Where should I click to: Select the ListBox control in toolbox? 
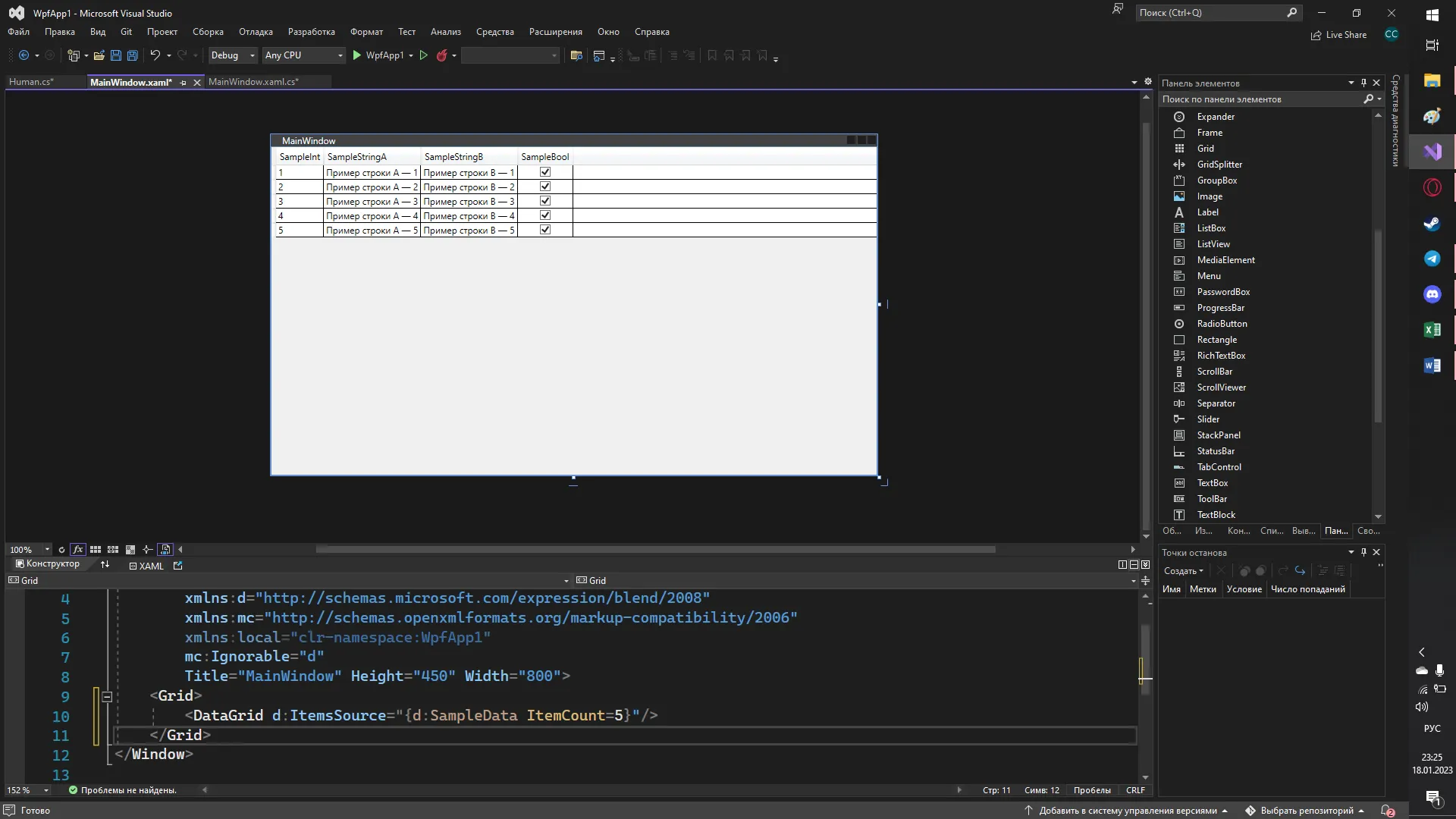point(1211,228)
